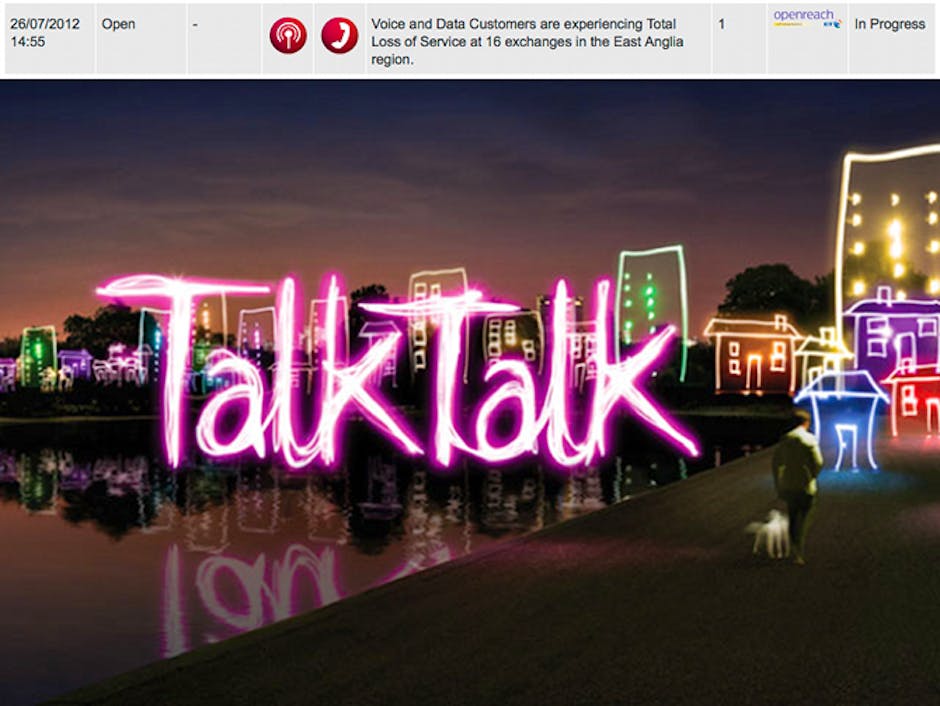Image resolution: width=940 pixels, height=706 pixels.
Task: Click the Open status cell
Action: pos(118,24)
